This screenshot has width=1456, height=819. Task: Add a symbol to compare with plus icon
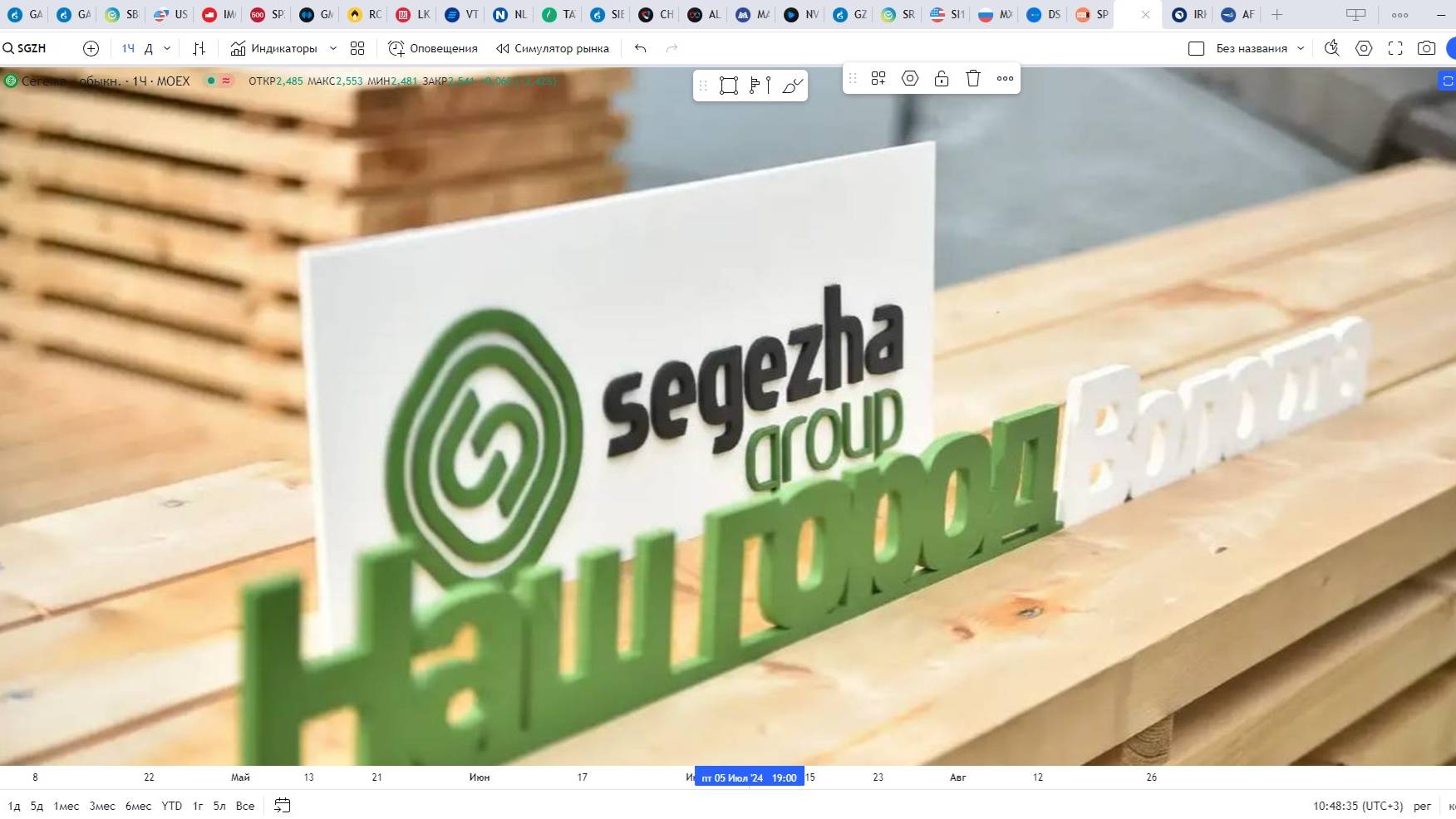91,48
